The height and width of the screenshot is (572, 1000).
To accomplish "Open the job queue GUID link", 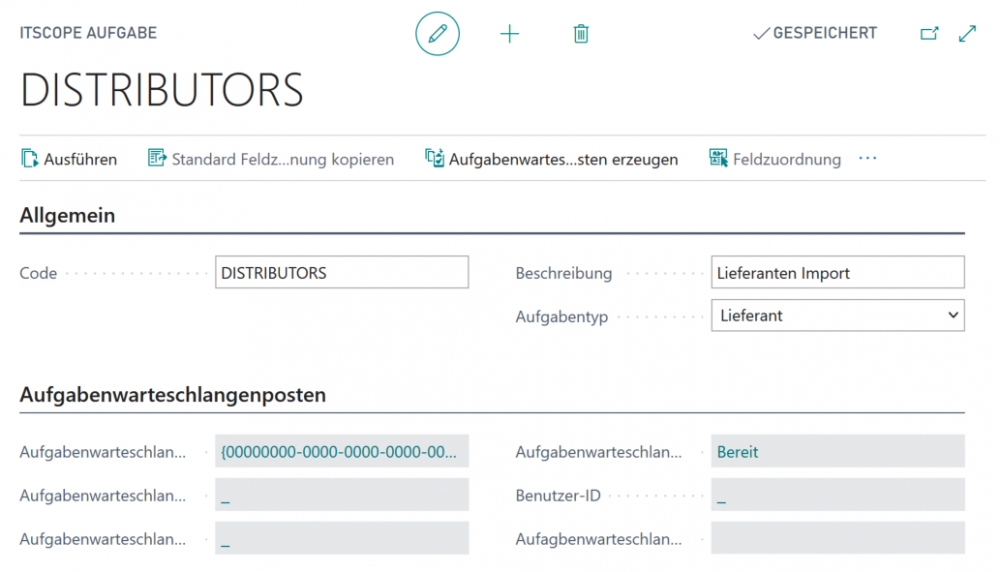I will pos(338,452).
